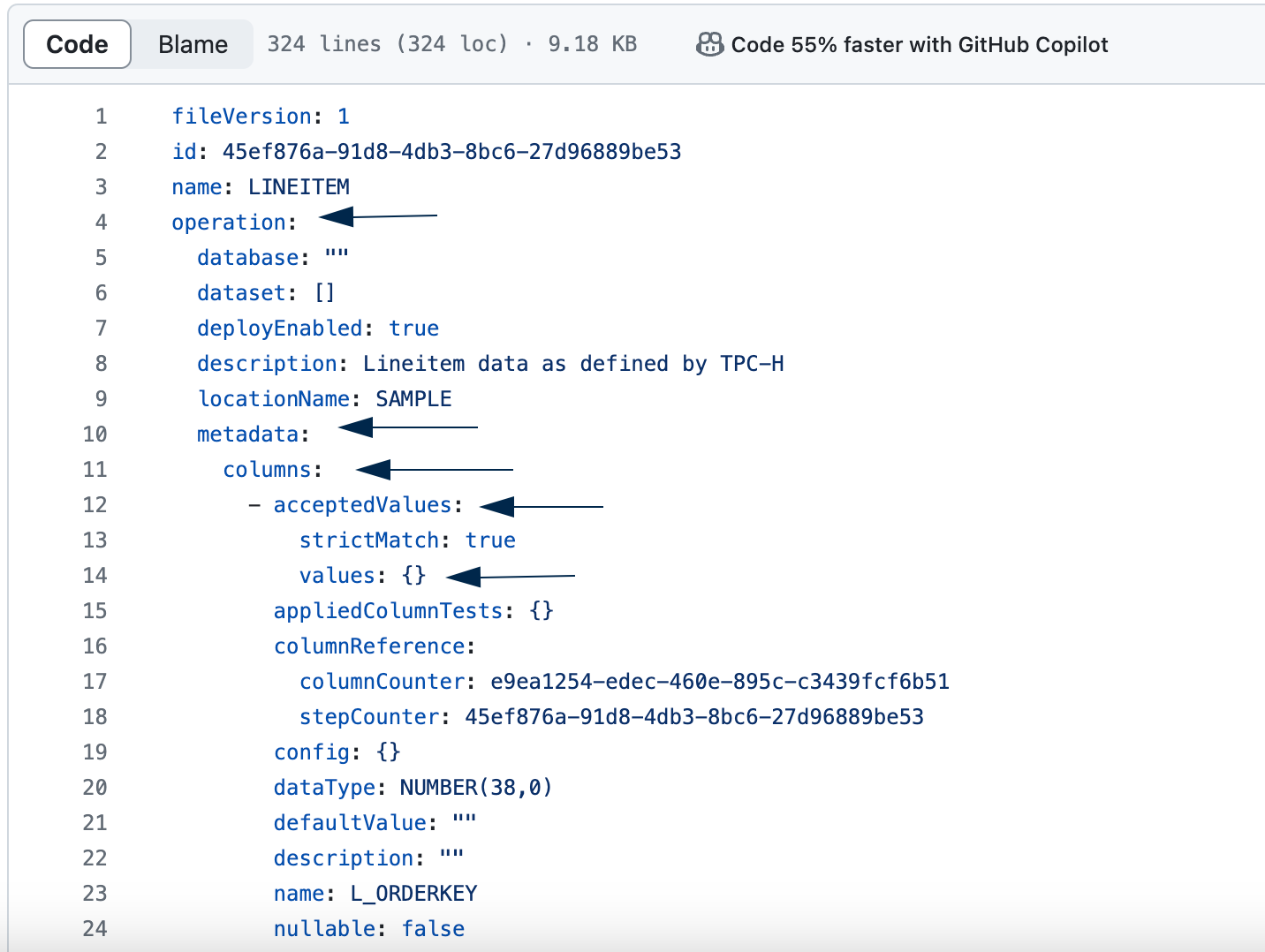The image size is (1265, 952).
Task: Click the 'stepCounter' key
Action: 369,717
